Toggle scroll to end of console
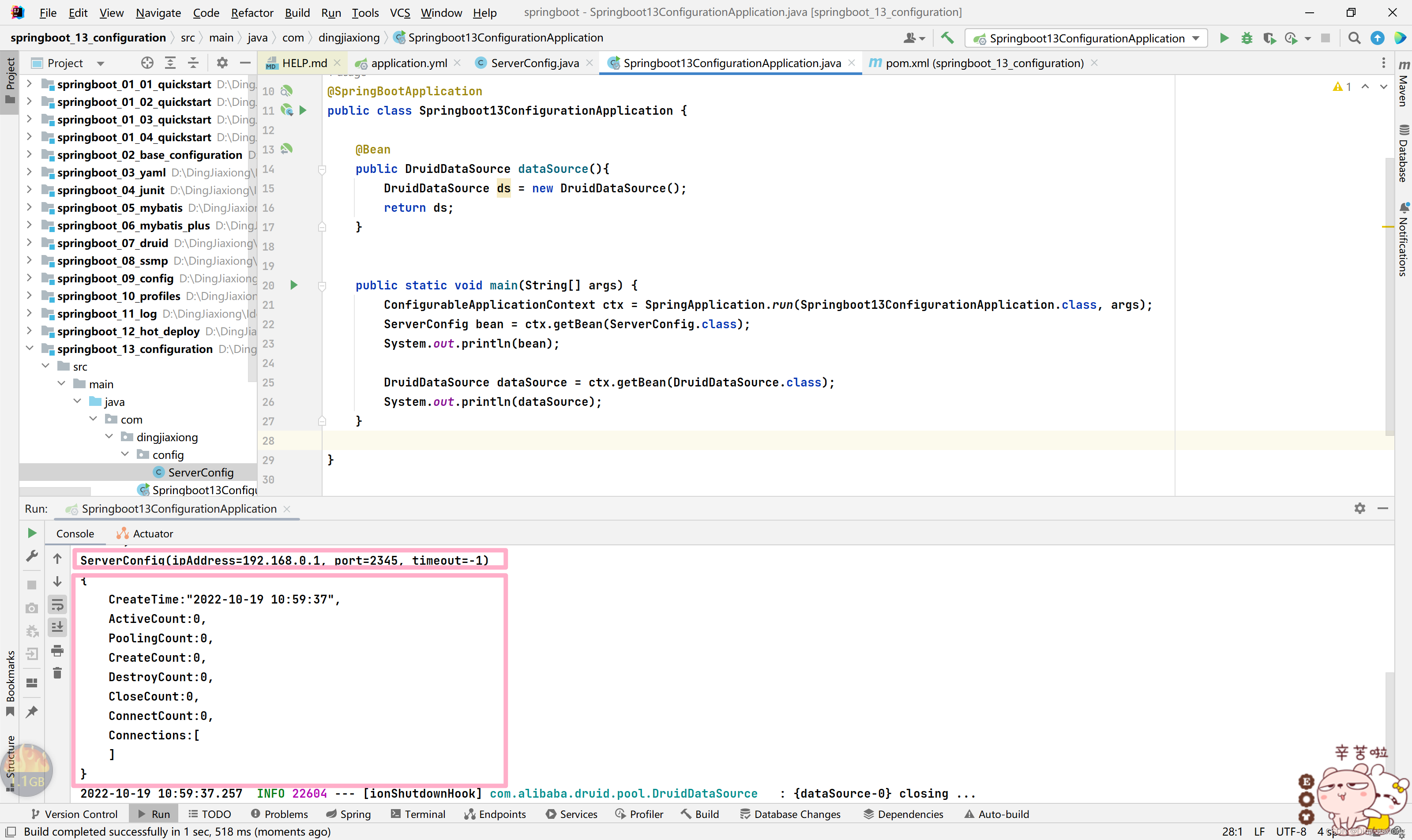The image size is (1412, 840). 57,627
